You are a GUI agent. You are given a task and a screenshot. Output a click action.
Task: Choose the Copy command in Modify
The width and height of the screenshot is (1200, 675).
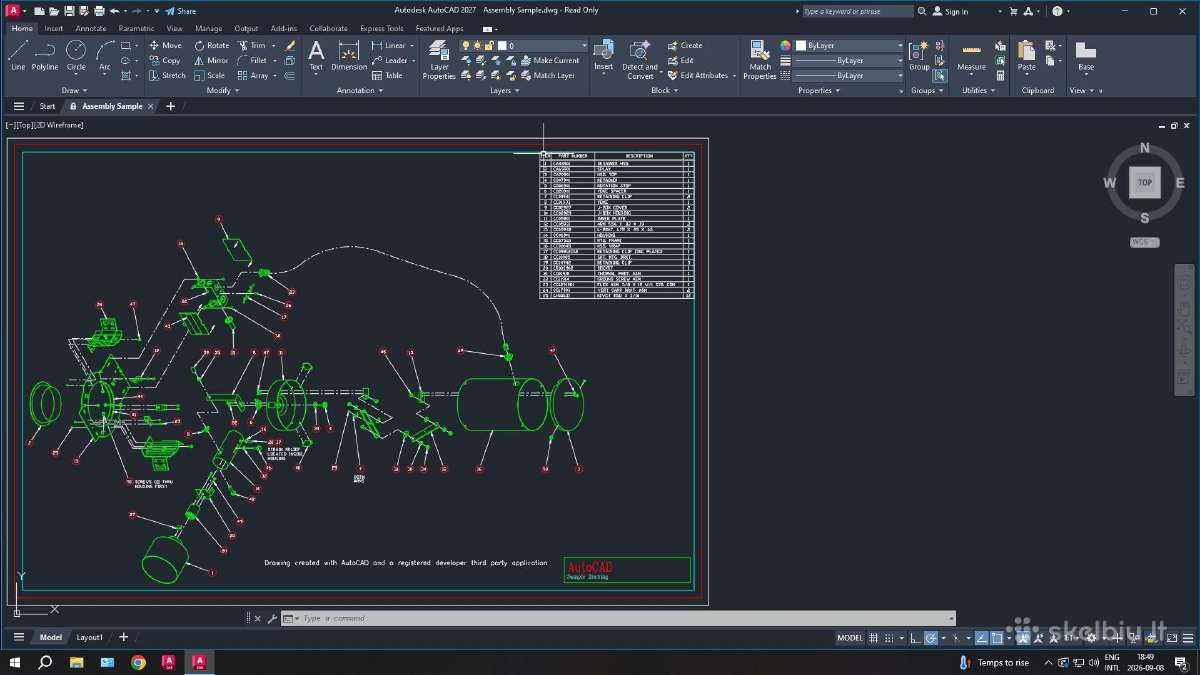tap(165, 60)
